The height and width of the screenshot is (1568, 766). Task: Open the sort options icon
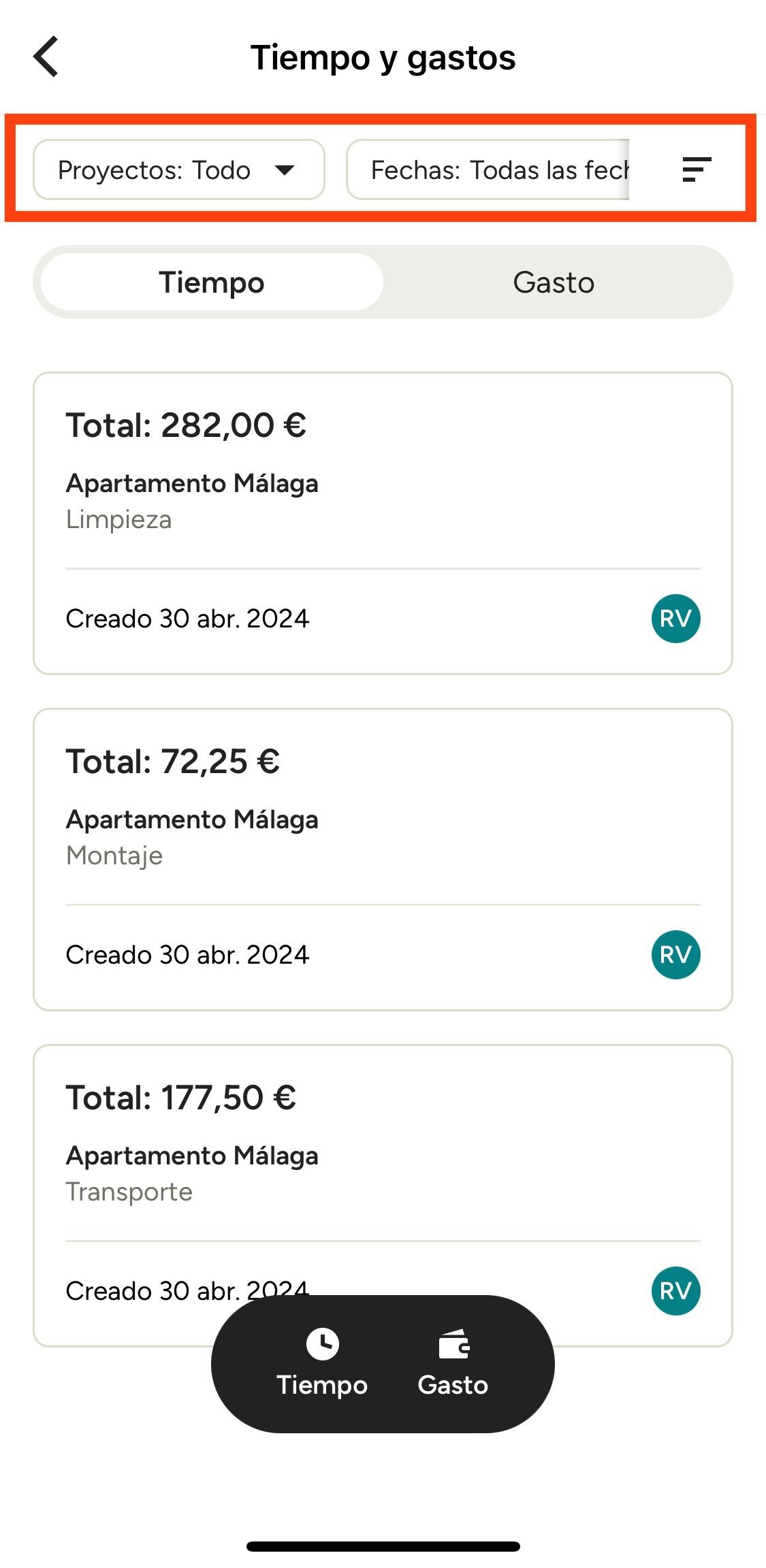pos(696,169)
